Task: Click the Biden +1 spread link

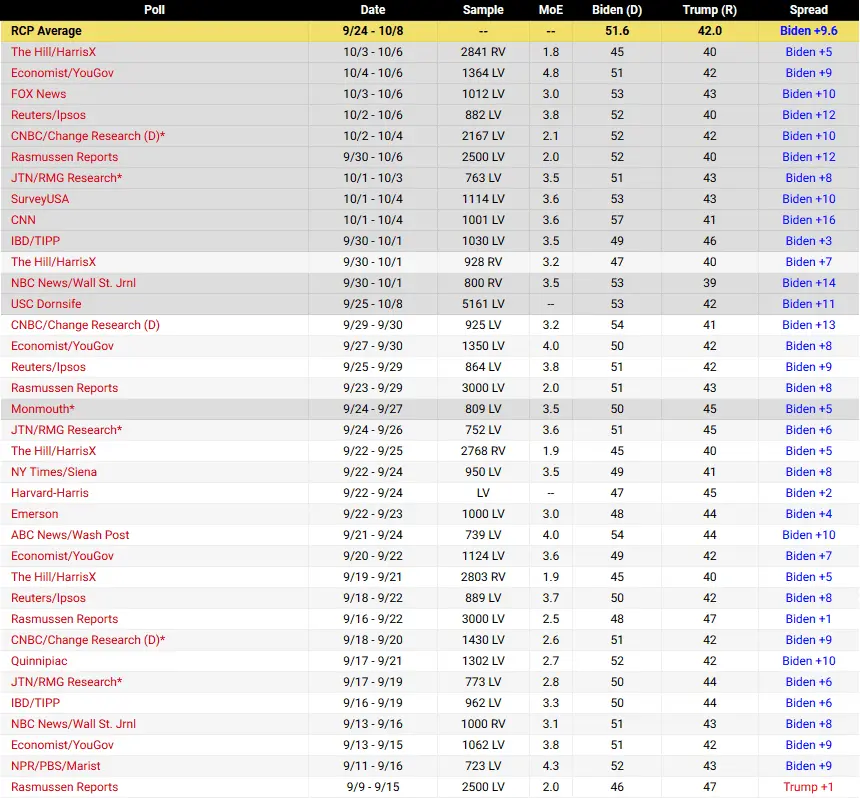Action: tap(808, 619)
